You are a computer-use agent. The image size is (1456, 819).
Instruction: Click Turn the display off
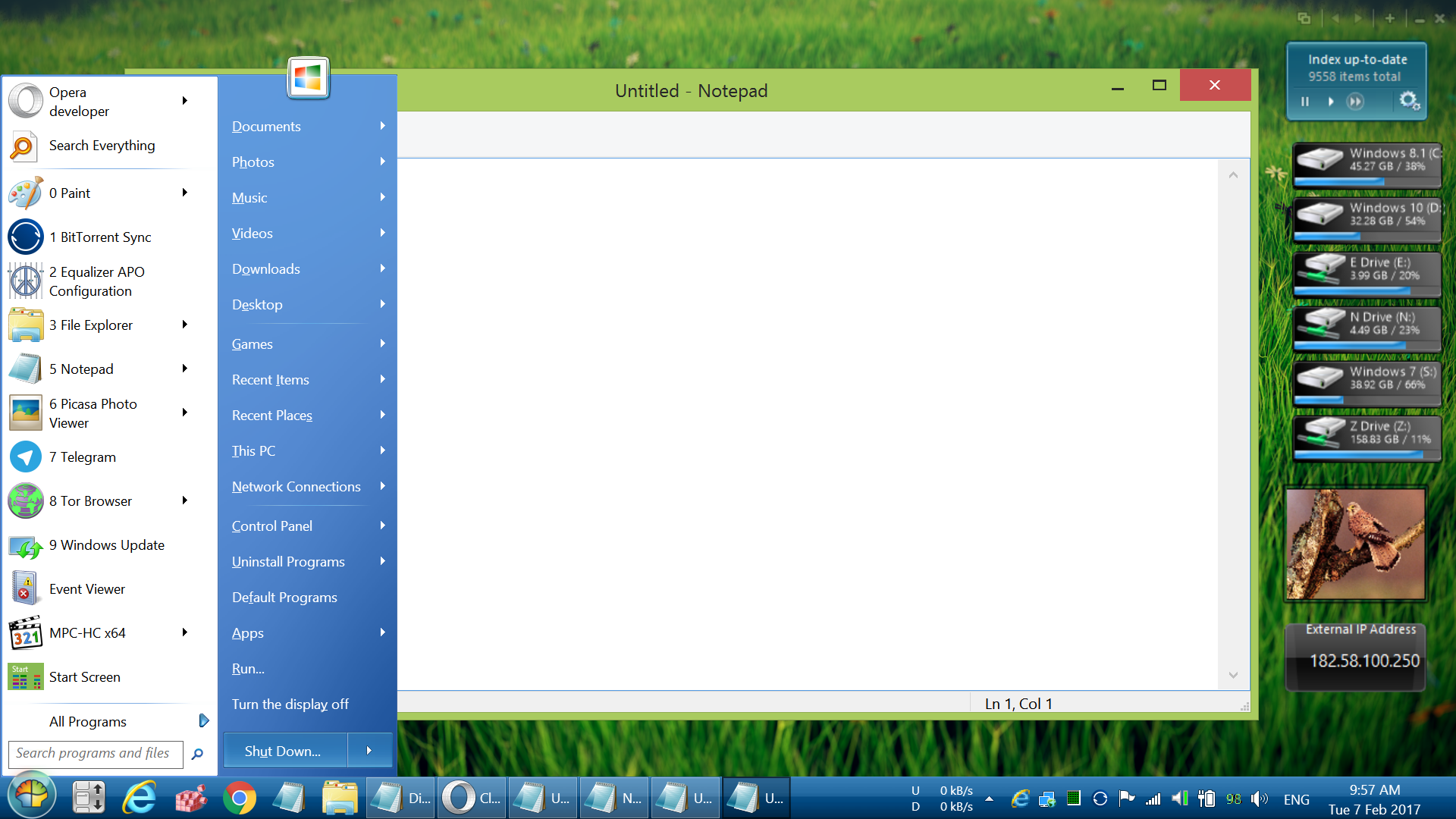pyautogui.click(x=290, y=704)
